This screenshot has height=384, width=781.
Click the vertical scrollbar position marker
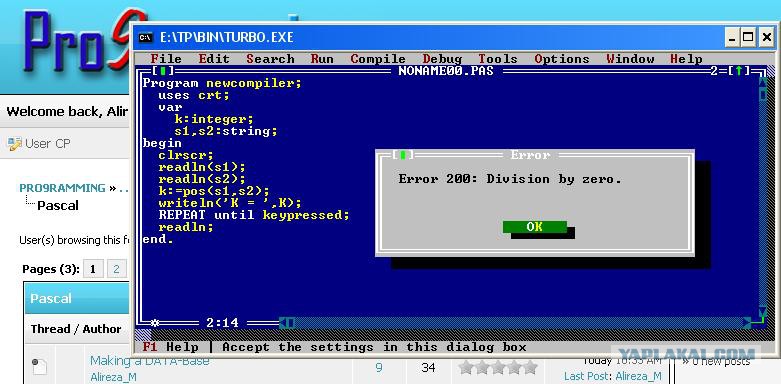[x=762, y=94]
